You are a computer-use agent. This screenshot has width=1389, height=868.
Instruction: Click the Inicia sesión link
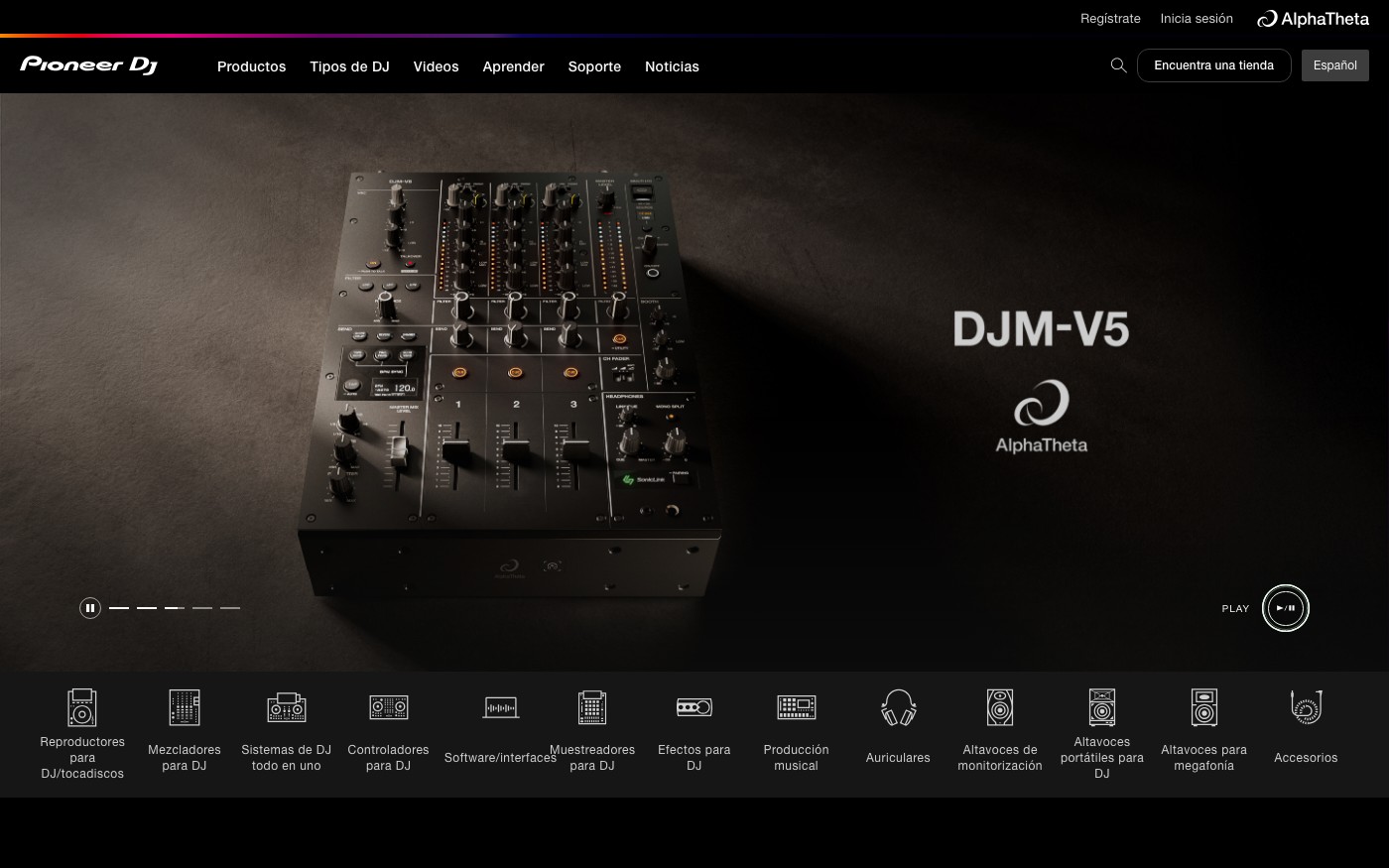(x=1197, y=19)
